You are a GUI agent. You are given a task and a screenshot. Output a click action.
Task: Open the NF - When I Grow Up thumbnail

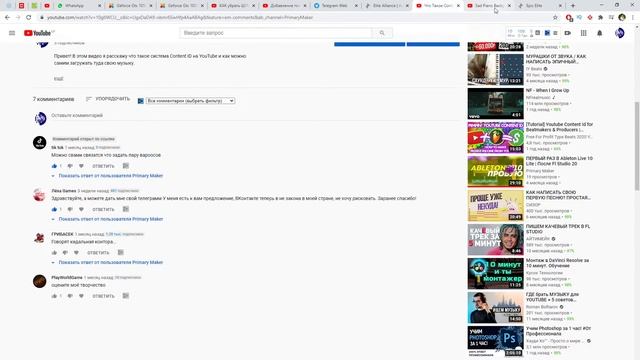[496, 104]
